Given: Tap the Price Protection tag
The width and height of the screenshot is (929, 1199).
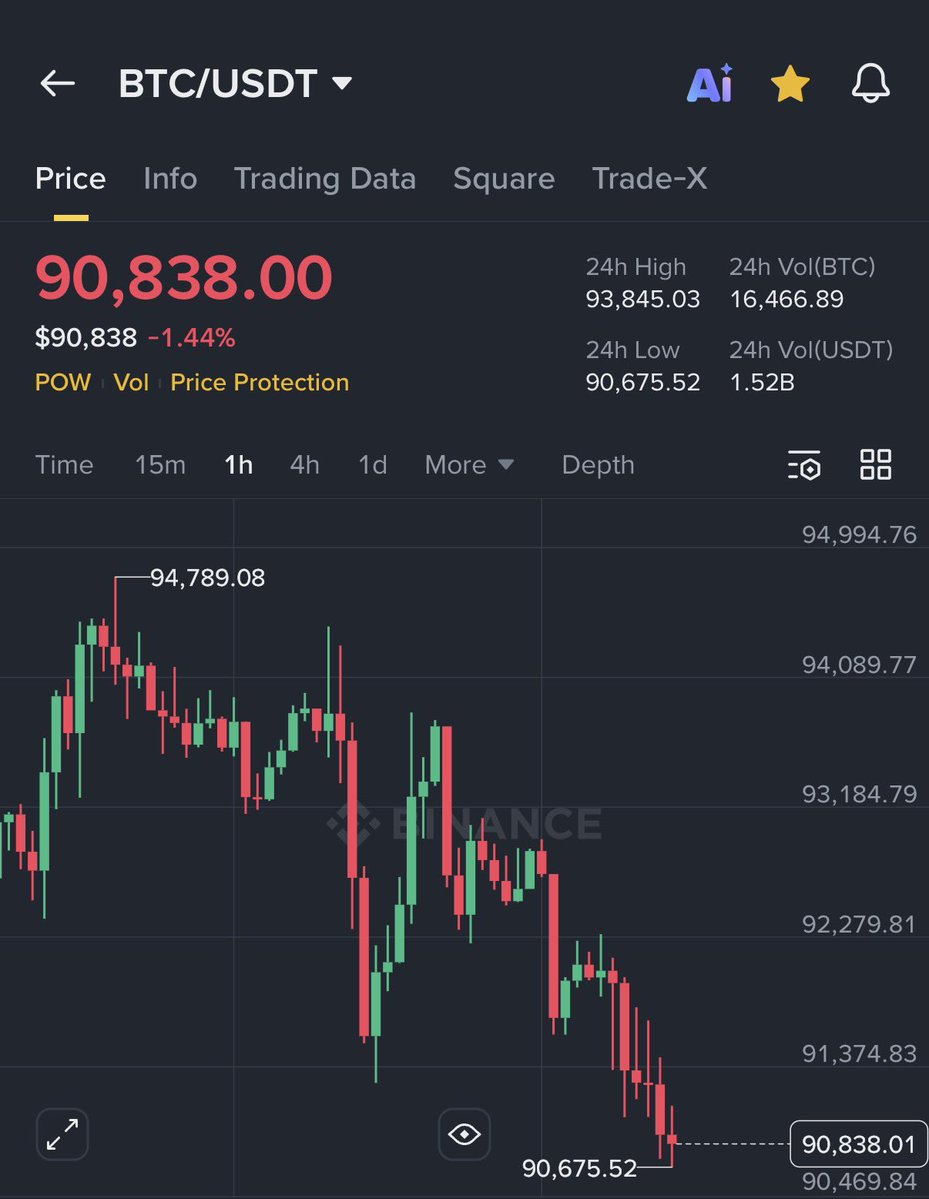Looking at the screenshot, I should point(260,383).
